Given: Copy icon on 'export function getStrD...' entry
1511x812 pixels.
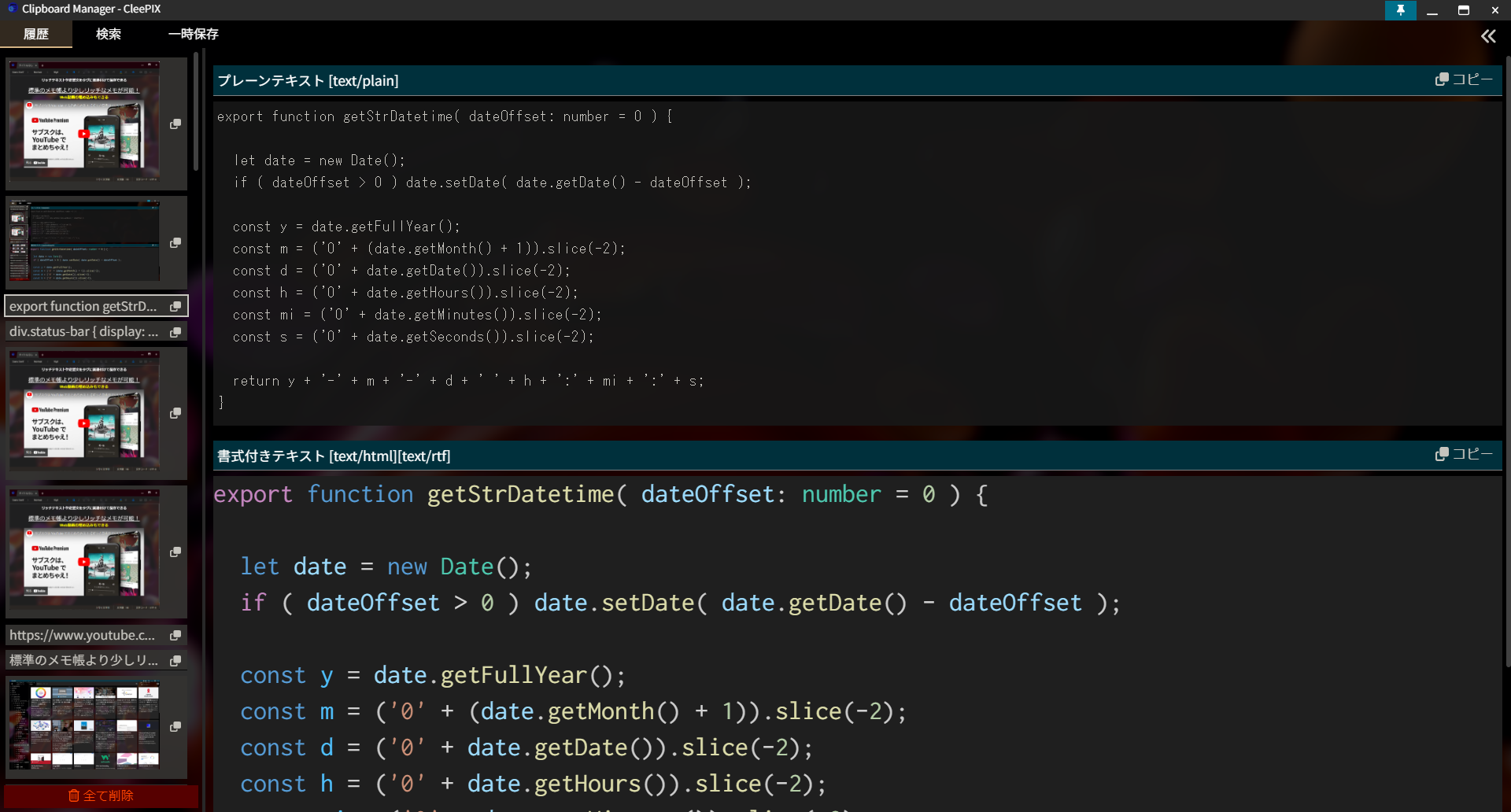Looking at the screenshot, I should [175, 306].
